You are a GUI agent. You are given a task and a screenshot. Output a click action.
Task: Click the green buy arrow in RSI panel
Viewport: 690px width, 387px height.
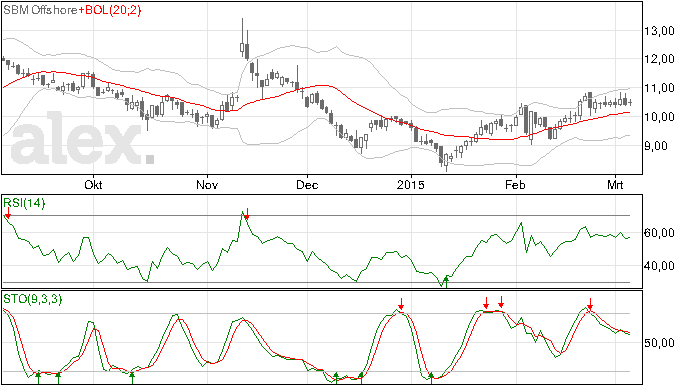coord(447,281)
